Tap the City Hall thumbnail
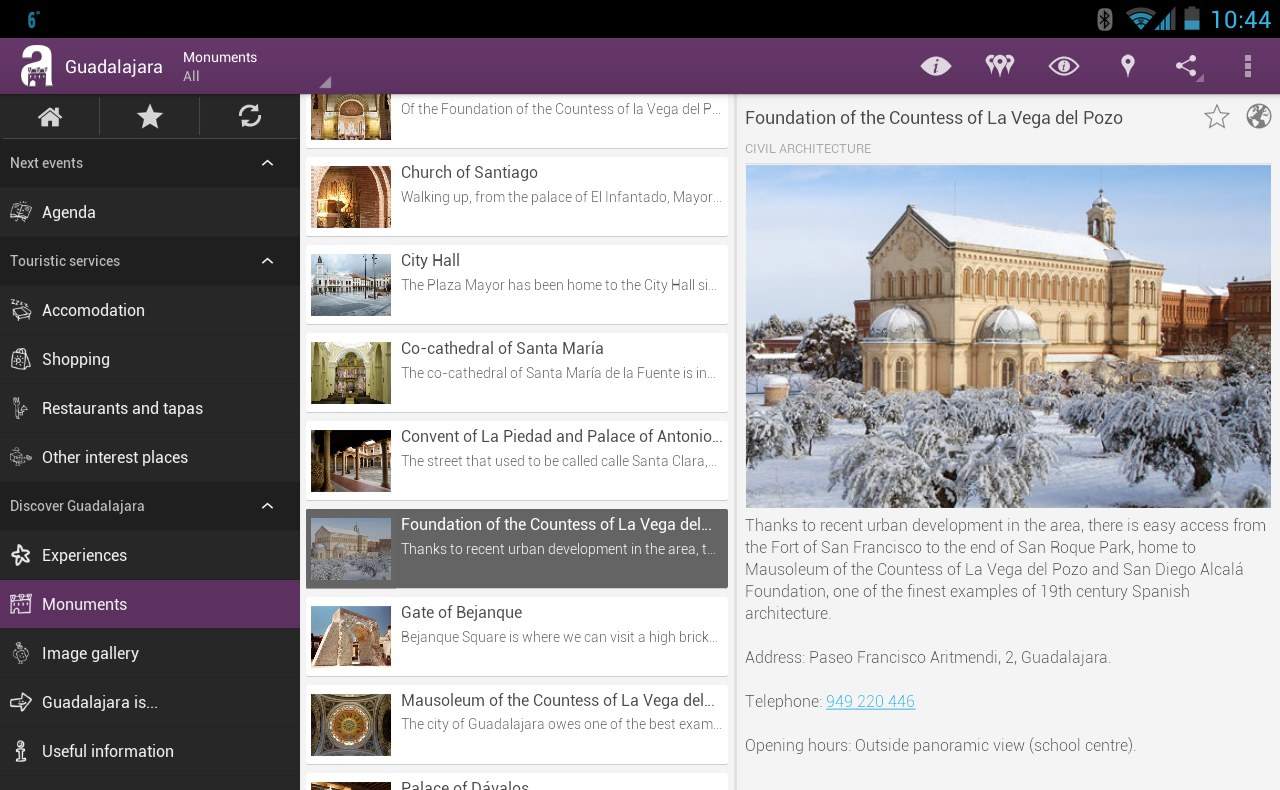Screen dimensions: 1280x790 (351, 285)
